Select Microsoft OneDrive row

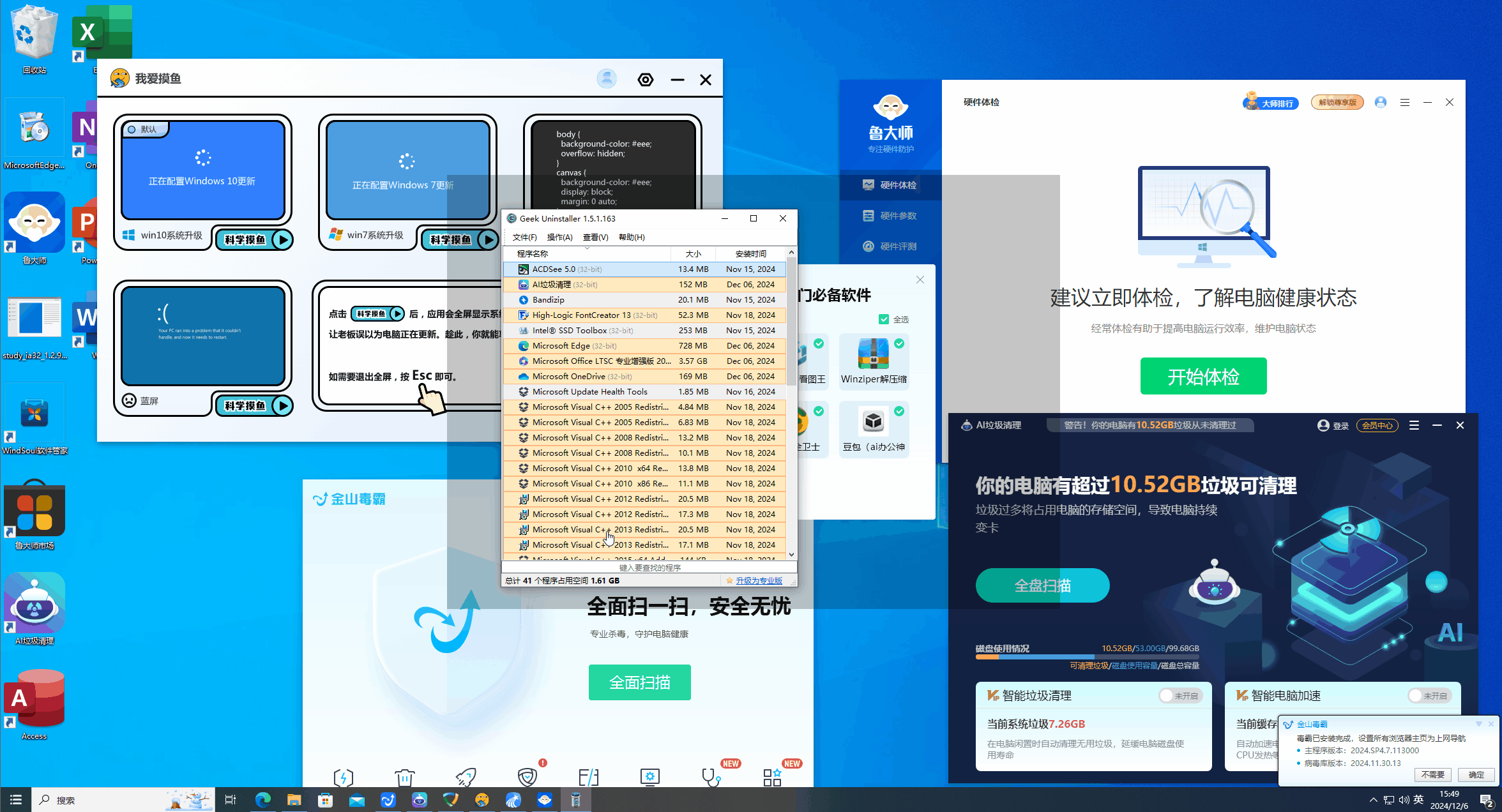coord(644,376)
